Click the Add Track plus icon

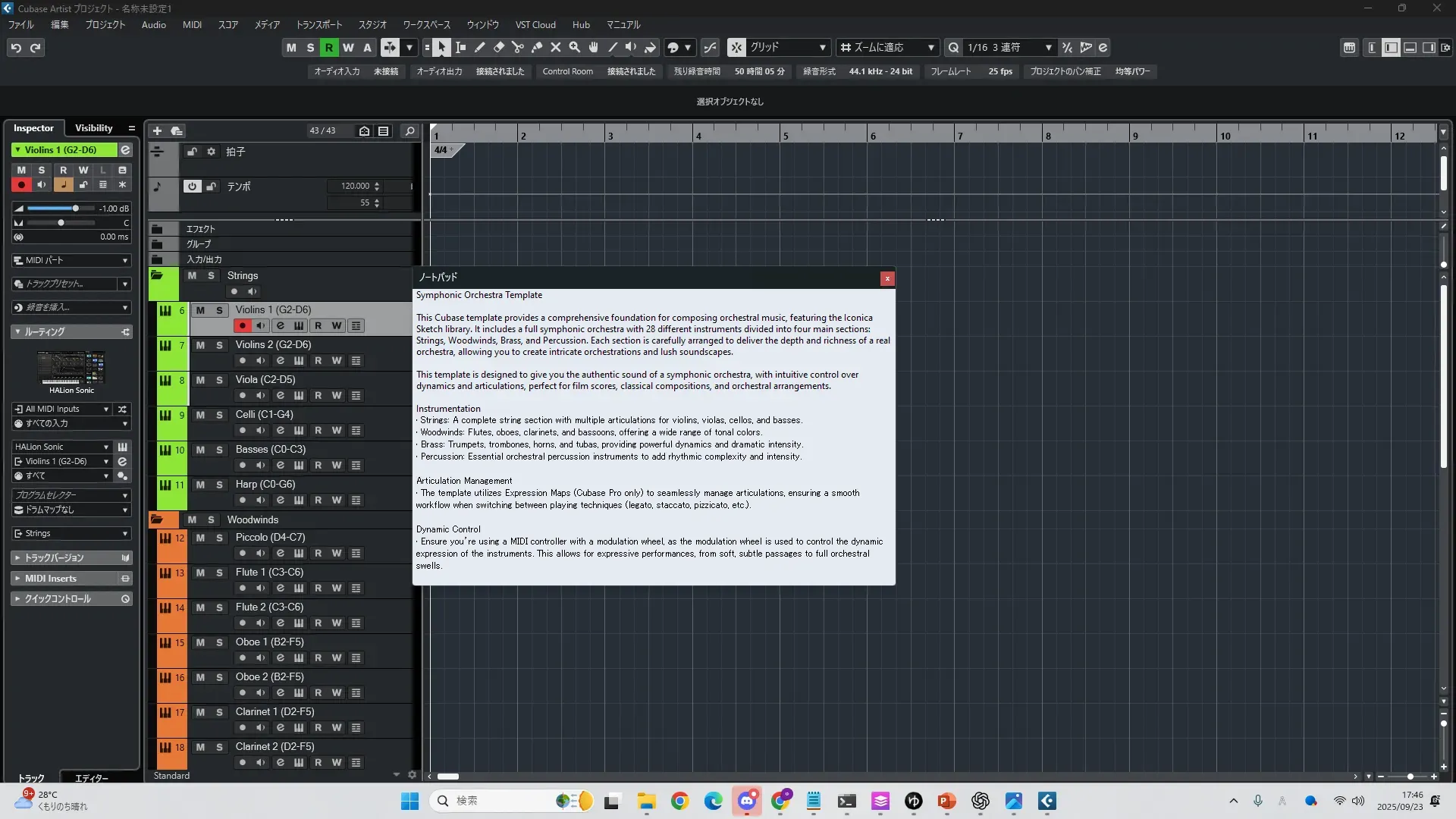tap(157, 131)
